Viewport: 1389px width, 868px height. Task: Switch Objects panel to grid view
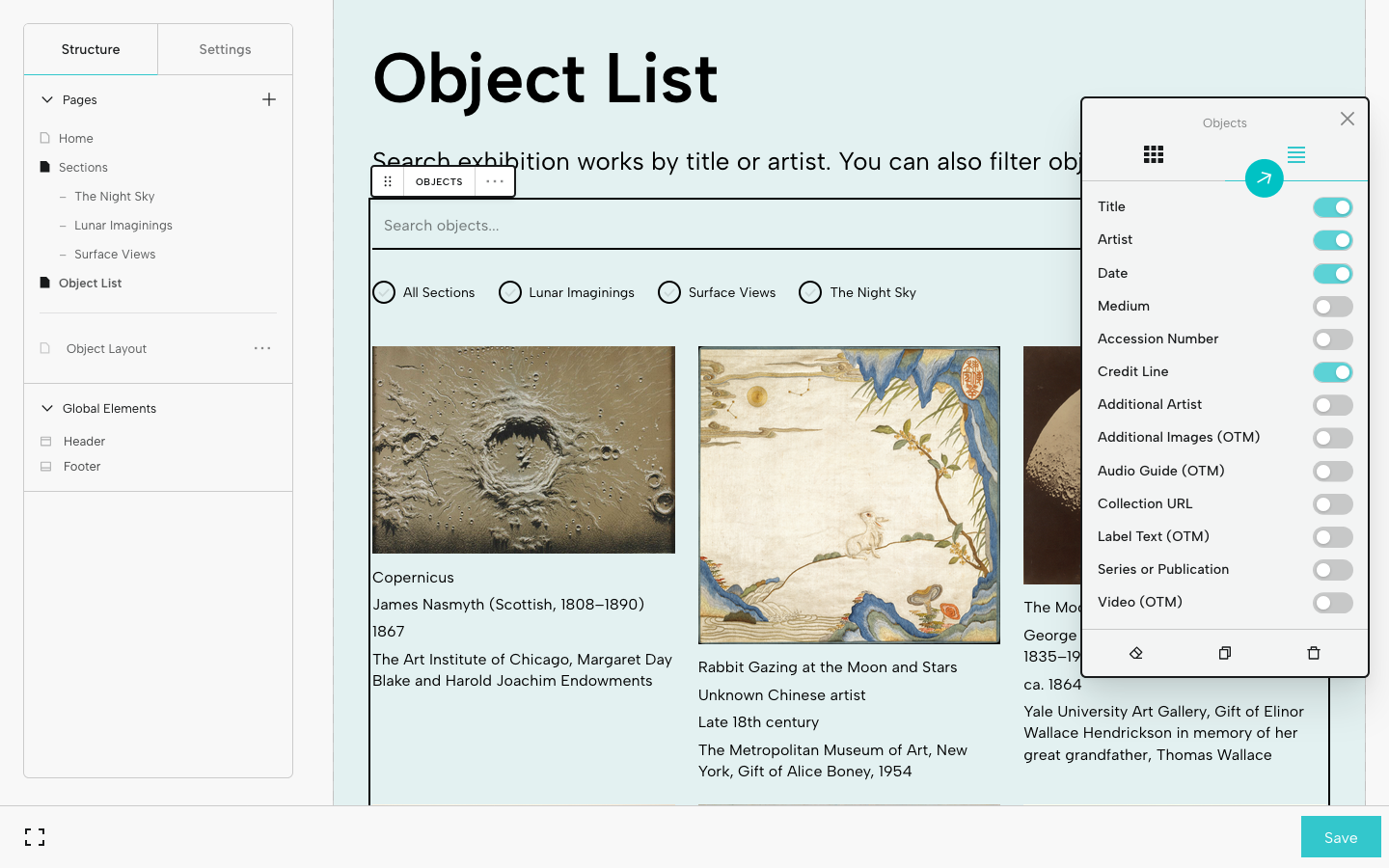pyautogui.click(x=1154, y=154)
